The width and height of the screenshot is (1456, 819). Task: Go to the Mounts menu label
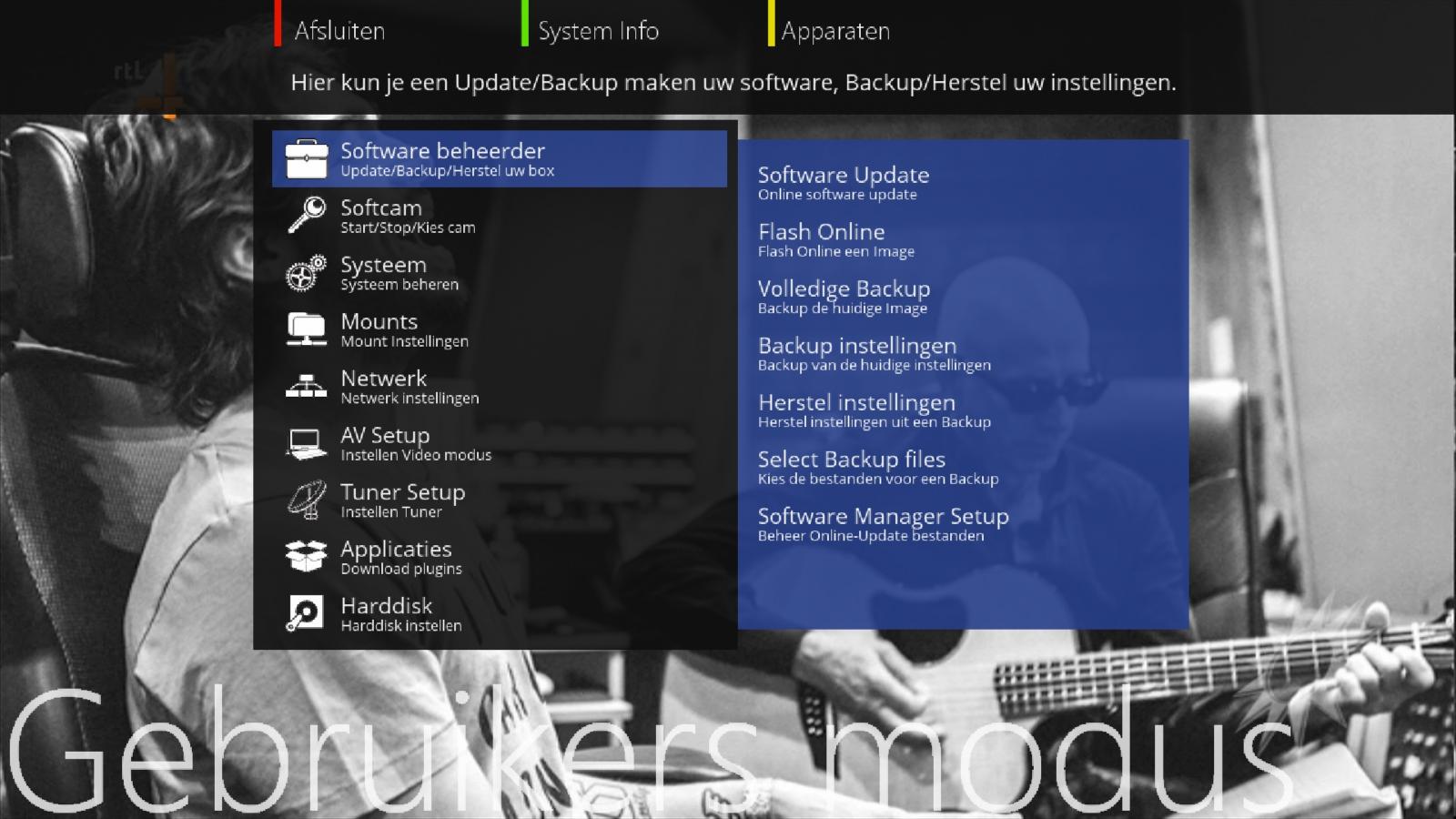pos(379,321)
